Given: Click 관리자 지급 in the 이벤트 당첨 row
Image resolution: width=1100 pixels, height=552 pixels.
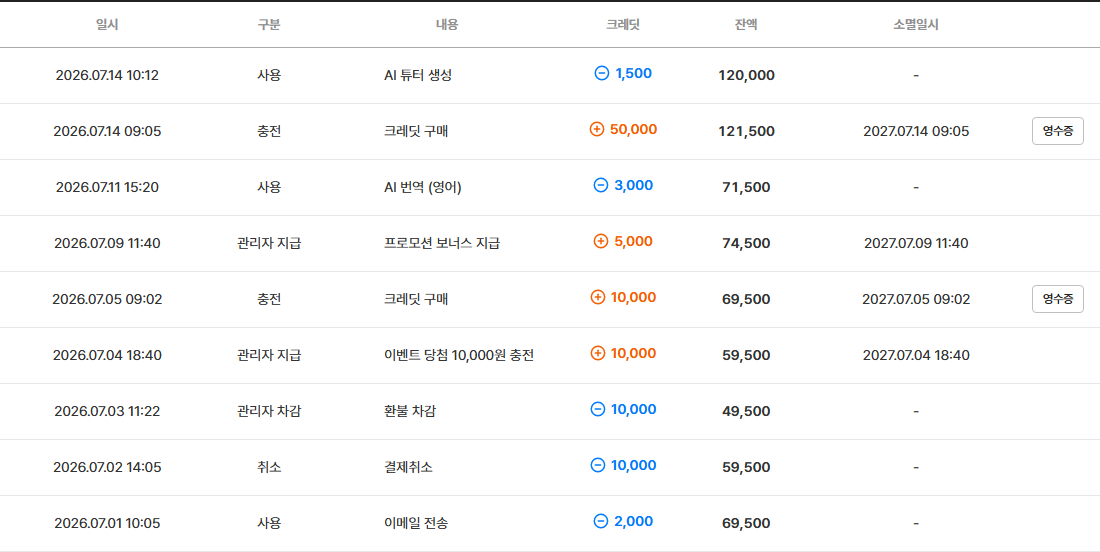Looking at the screenshot, I should [x=269, y=356].
